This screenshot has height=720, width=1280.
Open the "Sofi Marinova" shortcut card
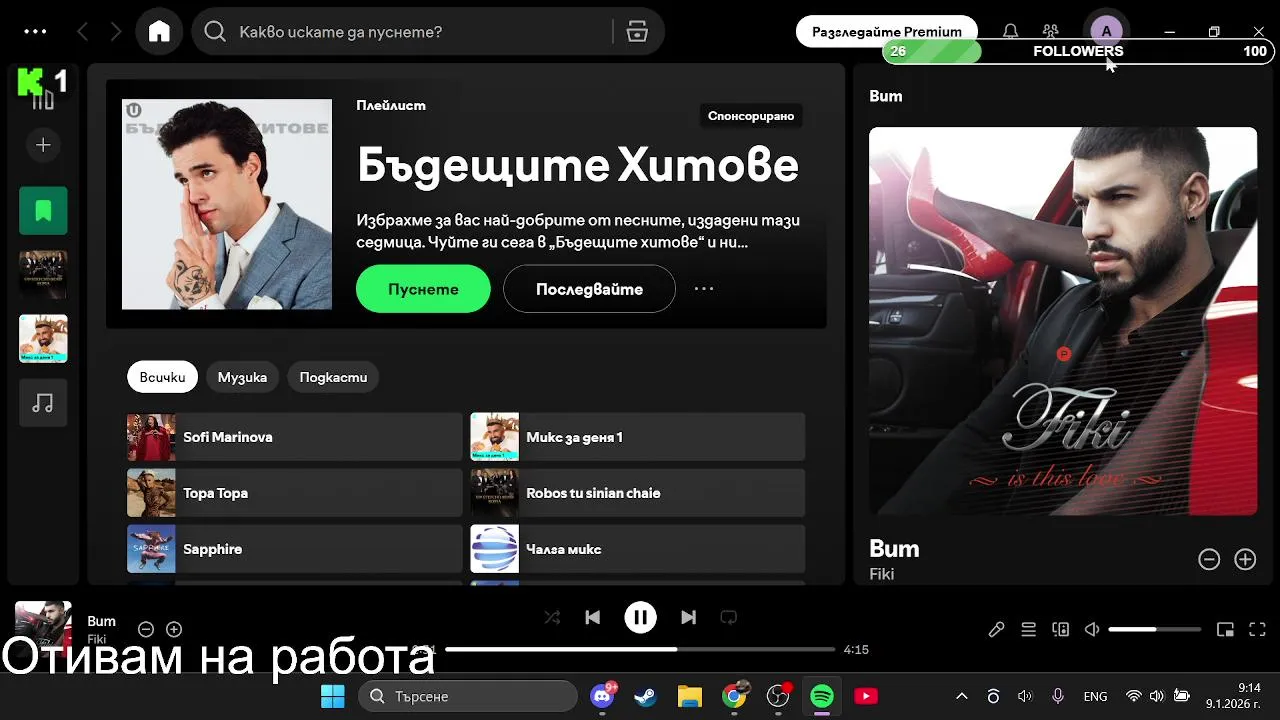point(294,437)
